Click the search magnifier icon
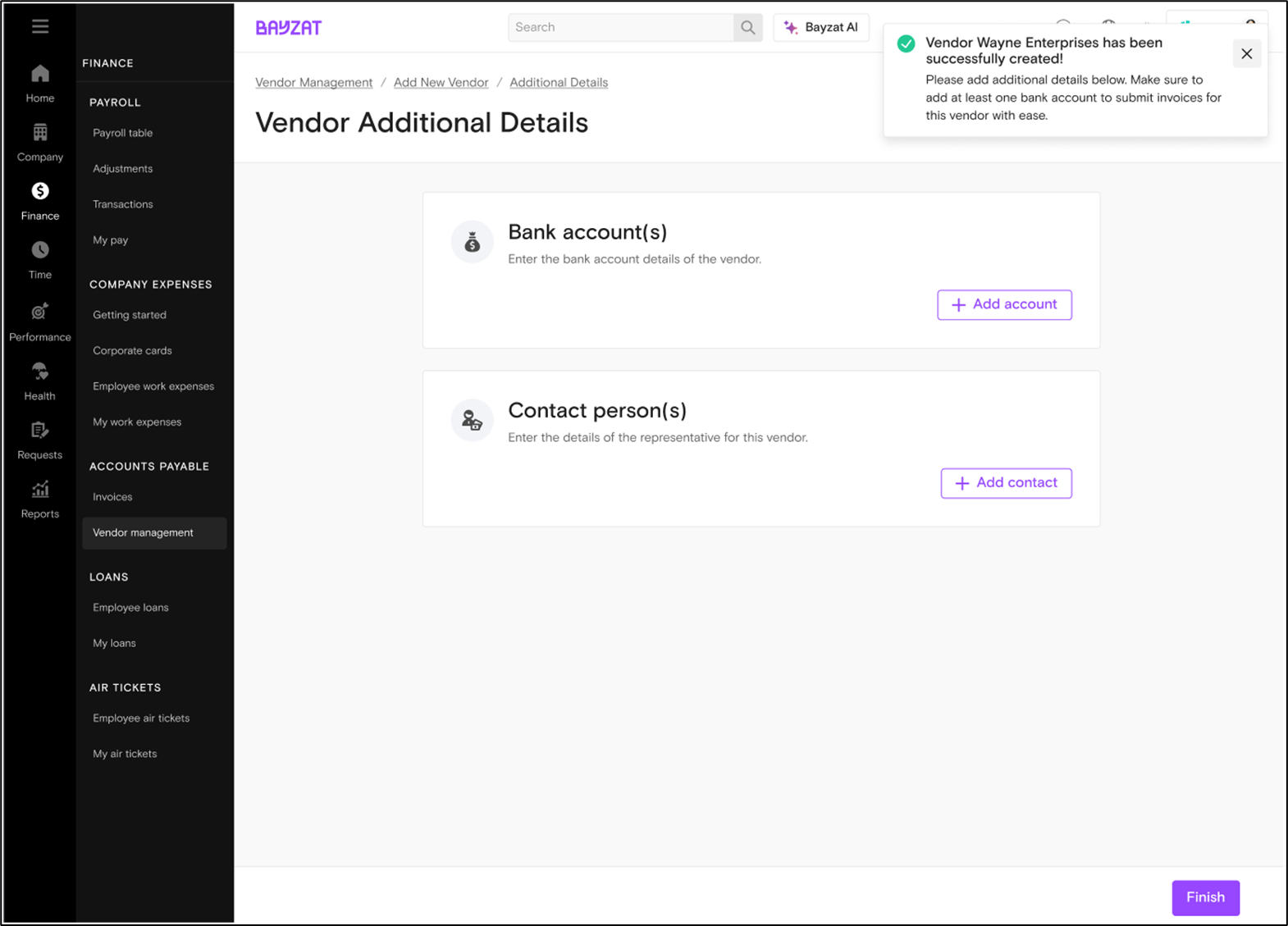The image size is (1288, 926). point(747,27)
